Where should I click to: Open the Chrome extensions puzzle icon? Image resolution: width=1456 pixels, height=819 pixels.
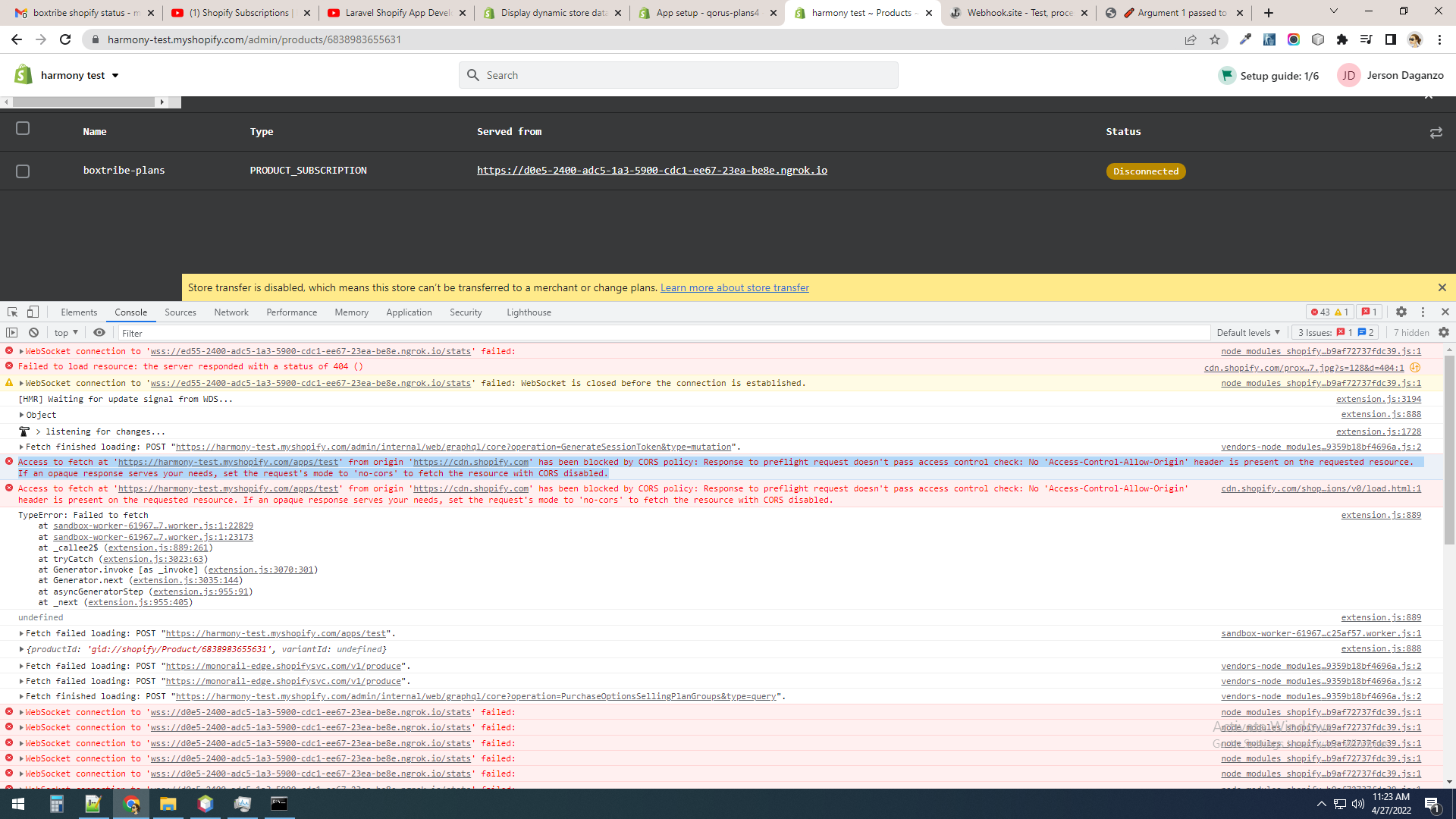coord(1341,39)
